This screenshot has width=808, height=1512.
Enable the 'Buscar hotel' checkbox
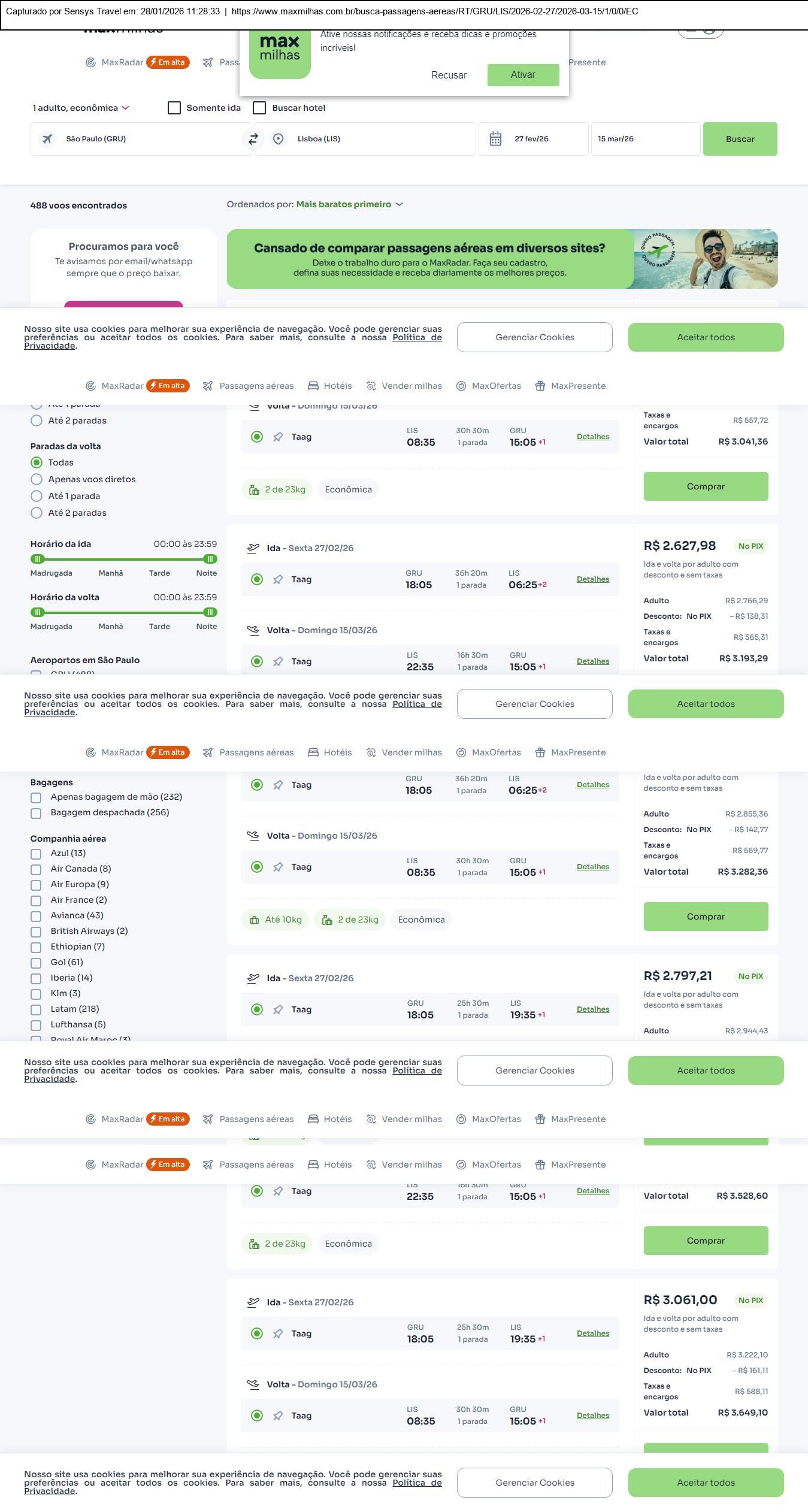pos(259,108)
